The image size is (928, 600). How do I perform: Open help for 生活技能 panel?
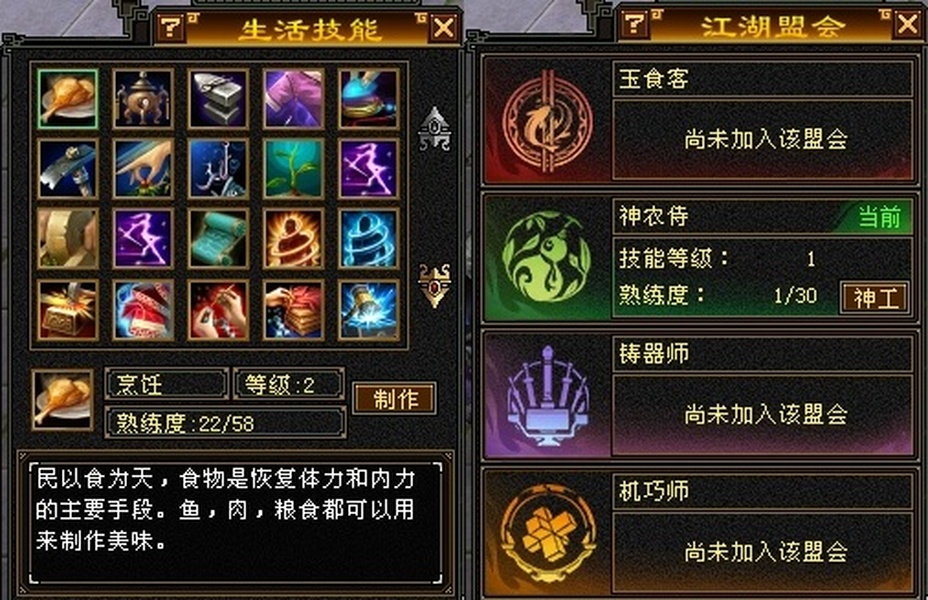pyautogui.click(x=171, y=27)
